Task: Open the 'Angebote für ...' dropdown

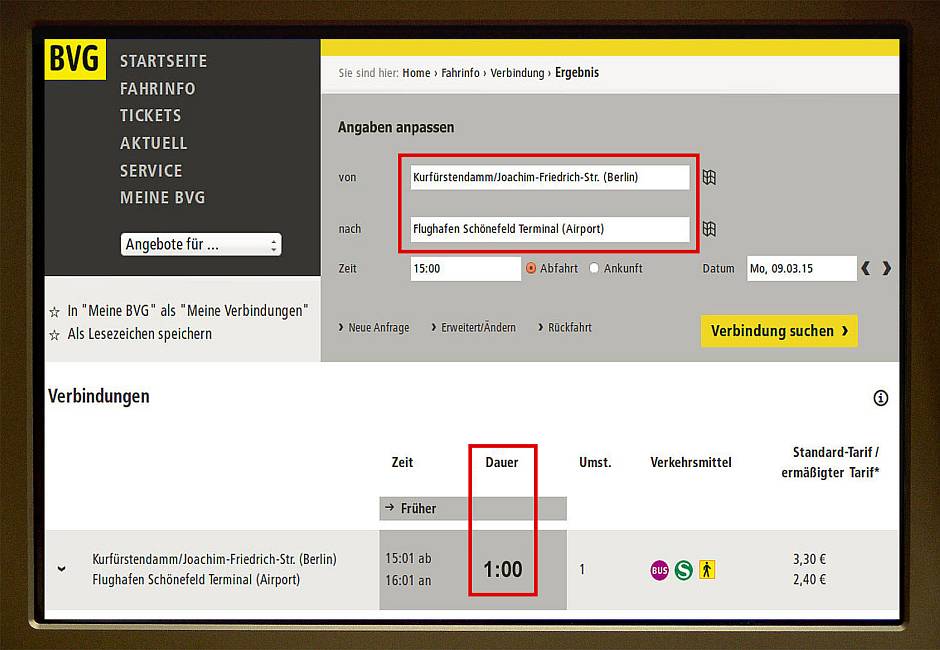Action: pos(201,244)
